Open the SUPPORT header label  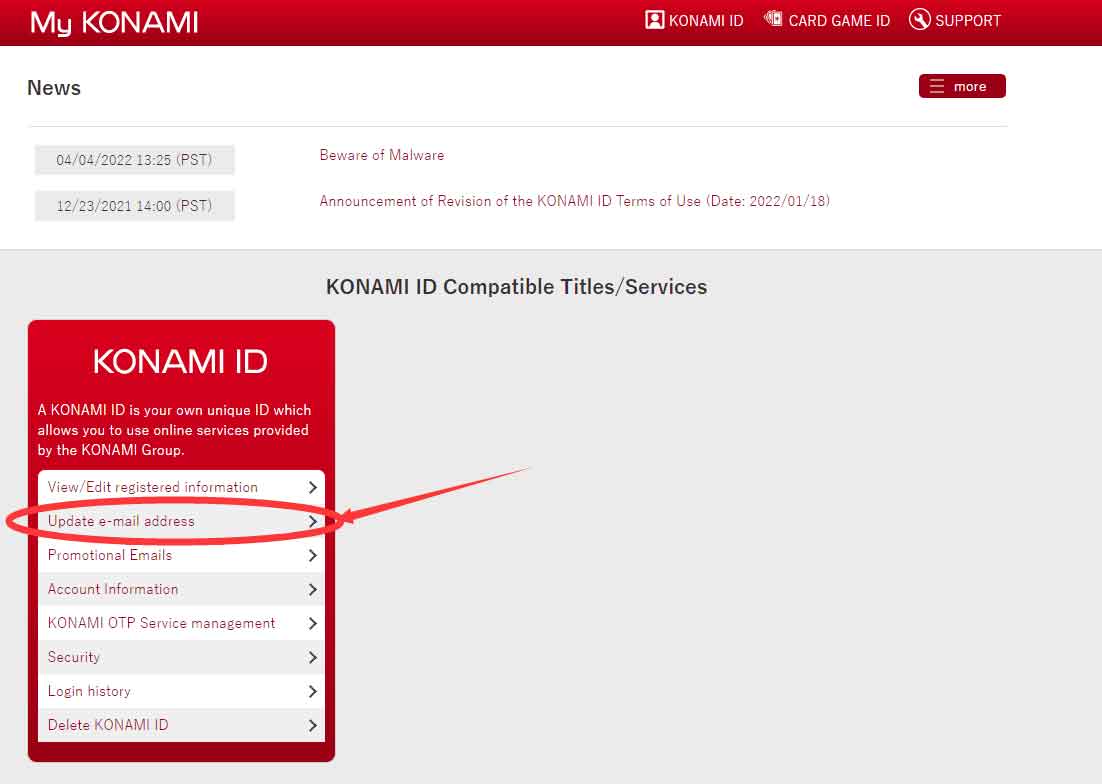[x=968, y=21]
